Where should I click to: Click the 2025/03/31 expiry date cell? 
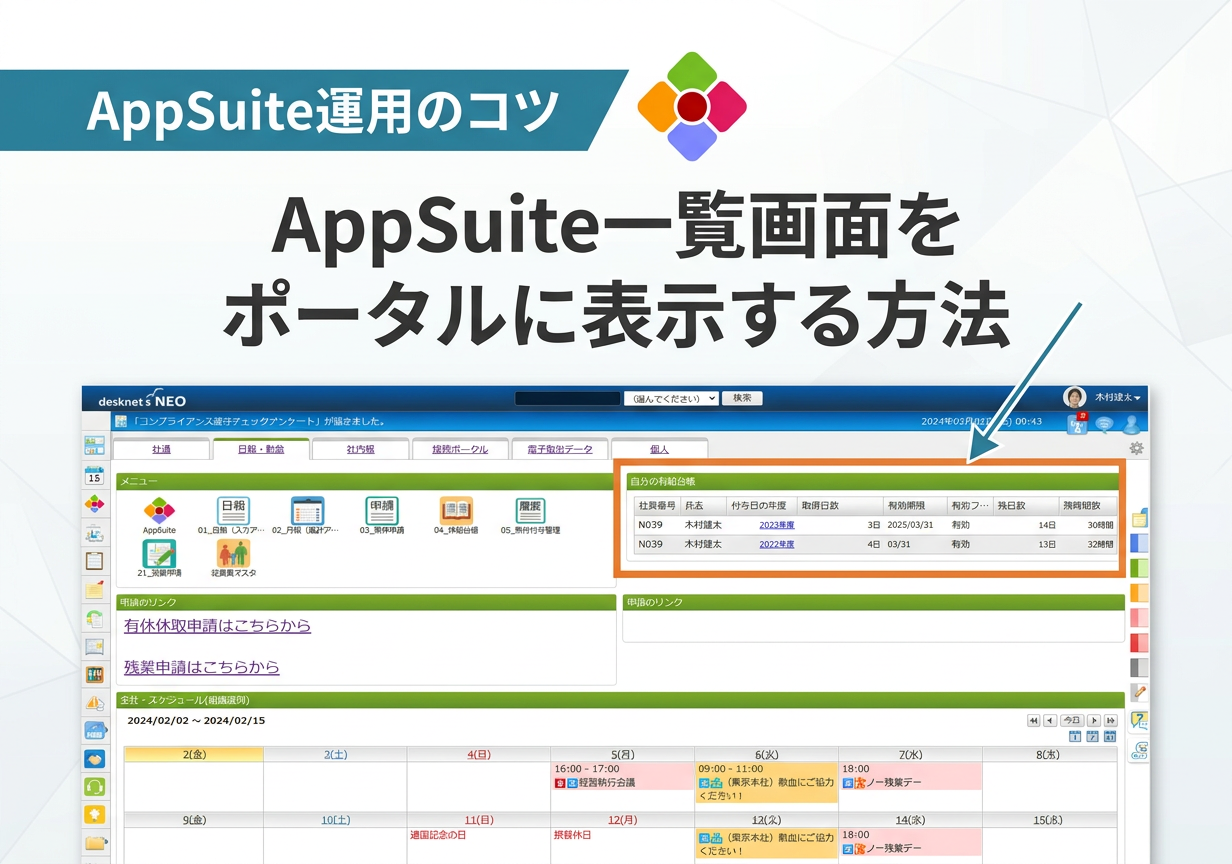910,525
